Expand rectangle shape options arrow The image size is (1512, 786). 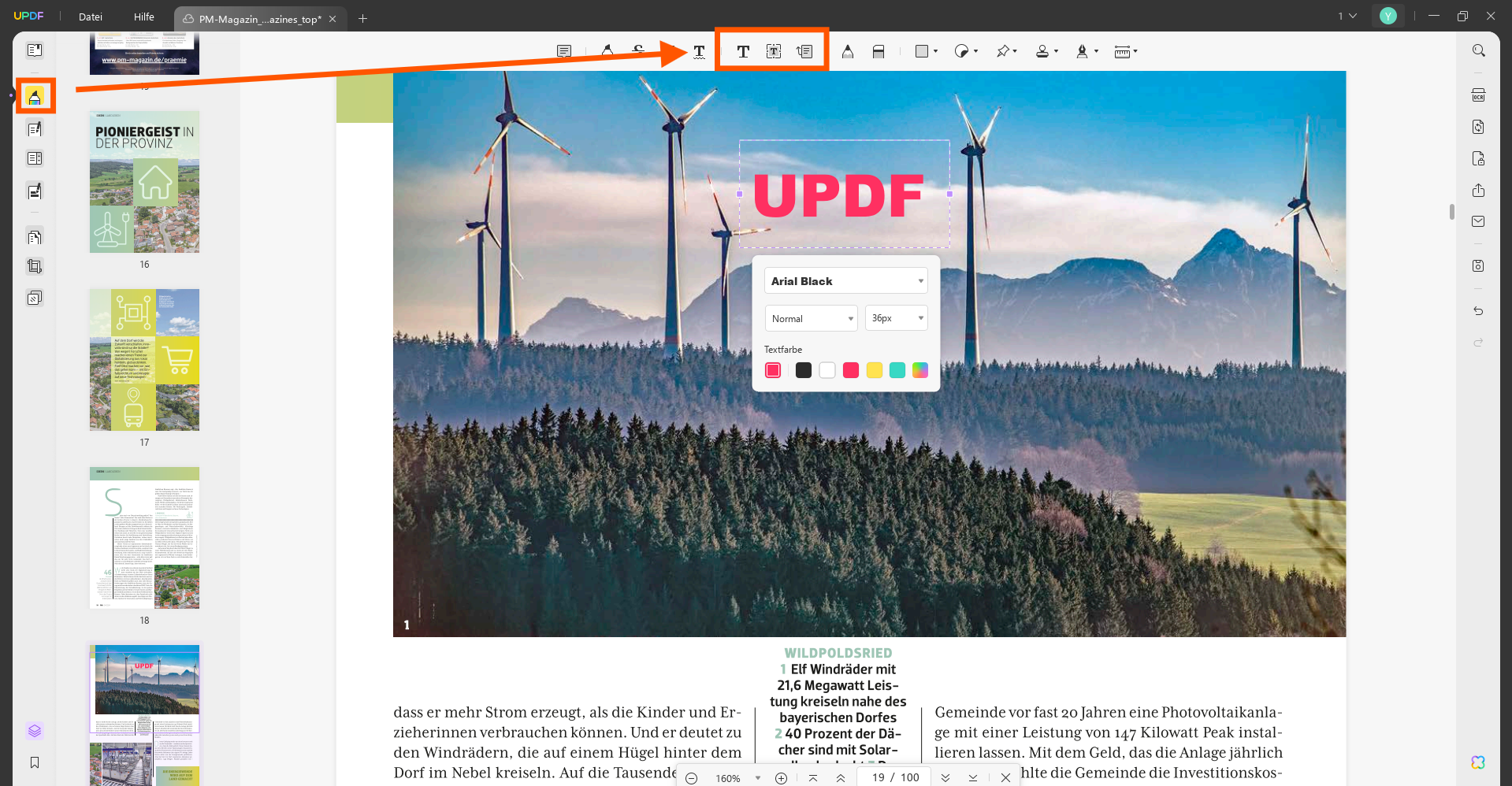pyautogui.click(x=936, y=52)
